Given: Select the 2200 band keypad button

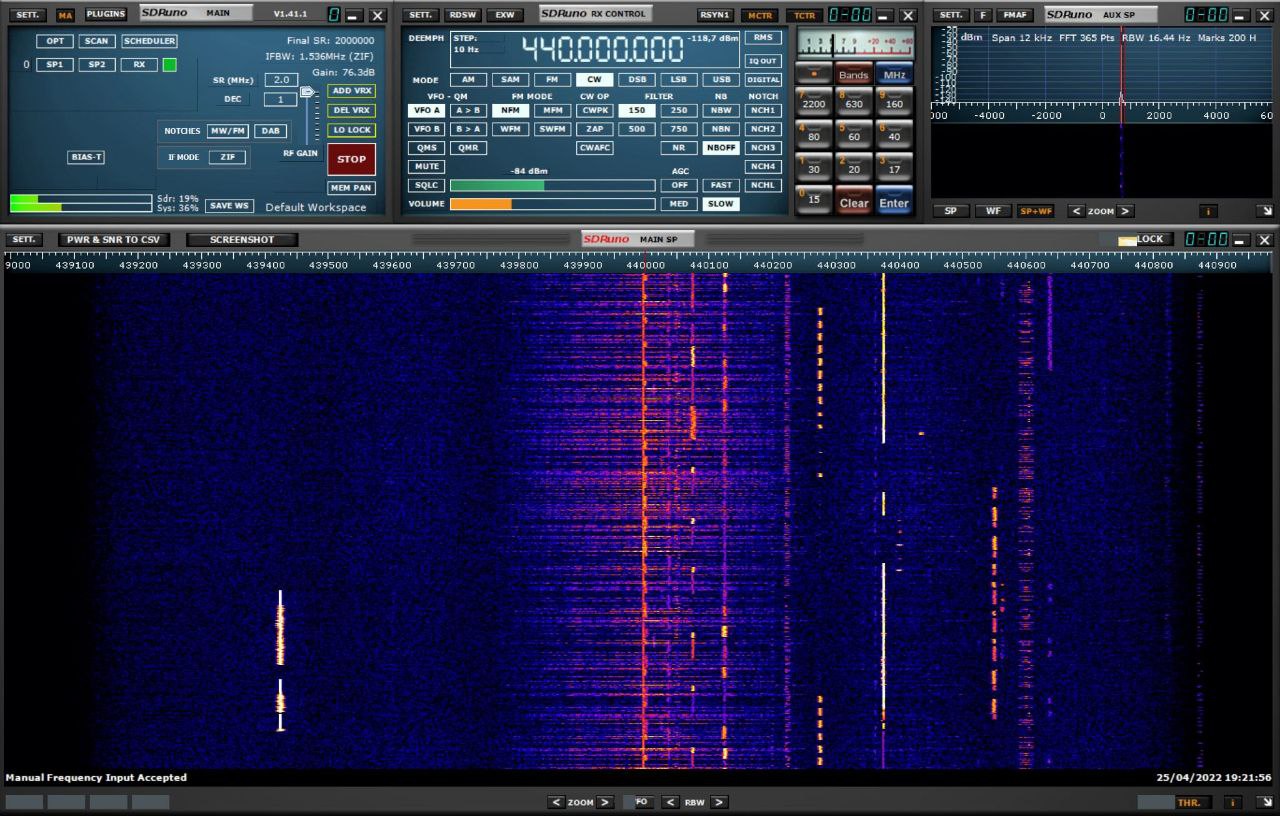Looking at the screenshot, I should 813,100.
